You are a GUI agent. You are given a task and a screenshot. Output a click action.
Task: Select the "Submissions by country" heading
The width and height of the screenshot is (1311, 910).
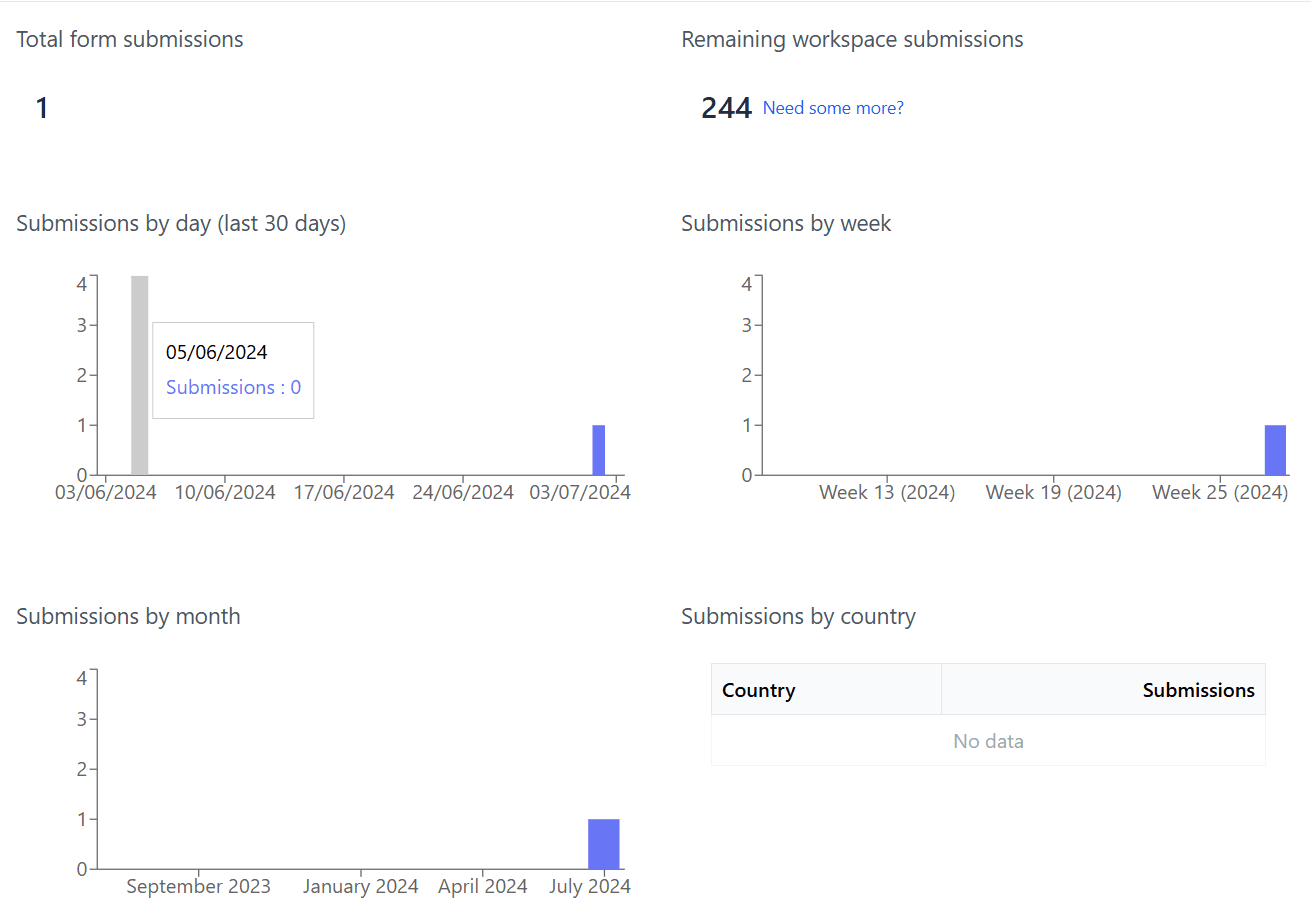798,616
